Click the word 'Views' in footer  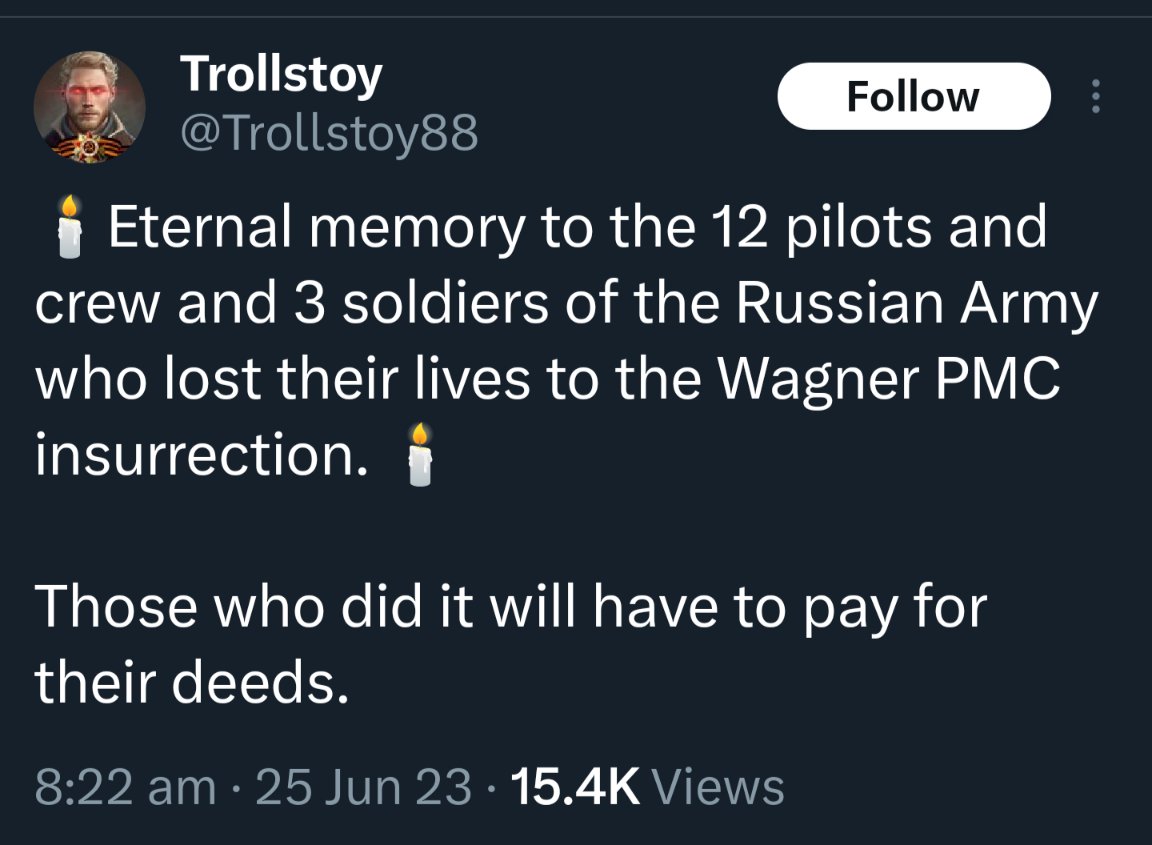pyautogui.click(x=719, y=787)
